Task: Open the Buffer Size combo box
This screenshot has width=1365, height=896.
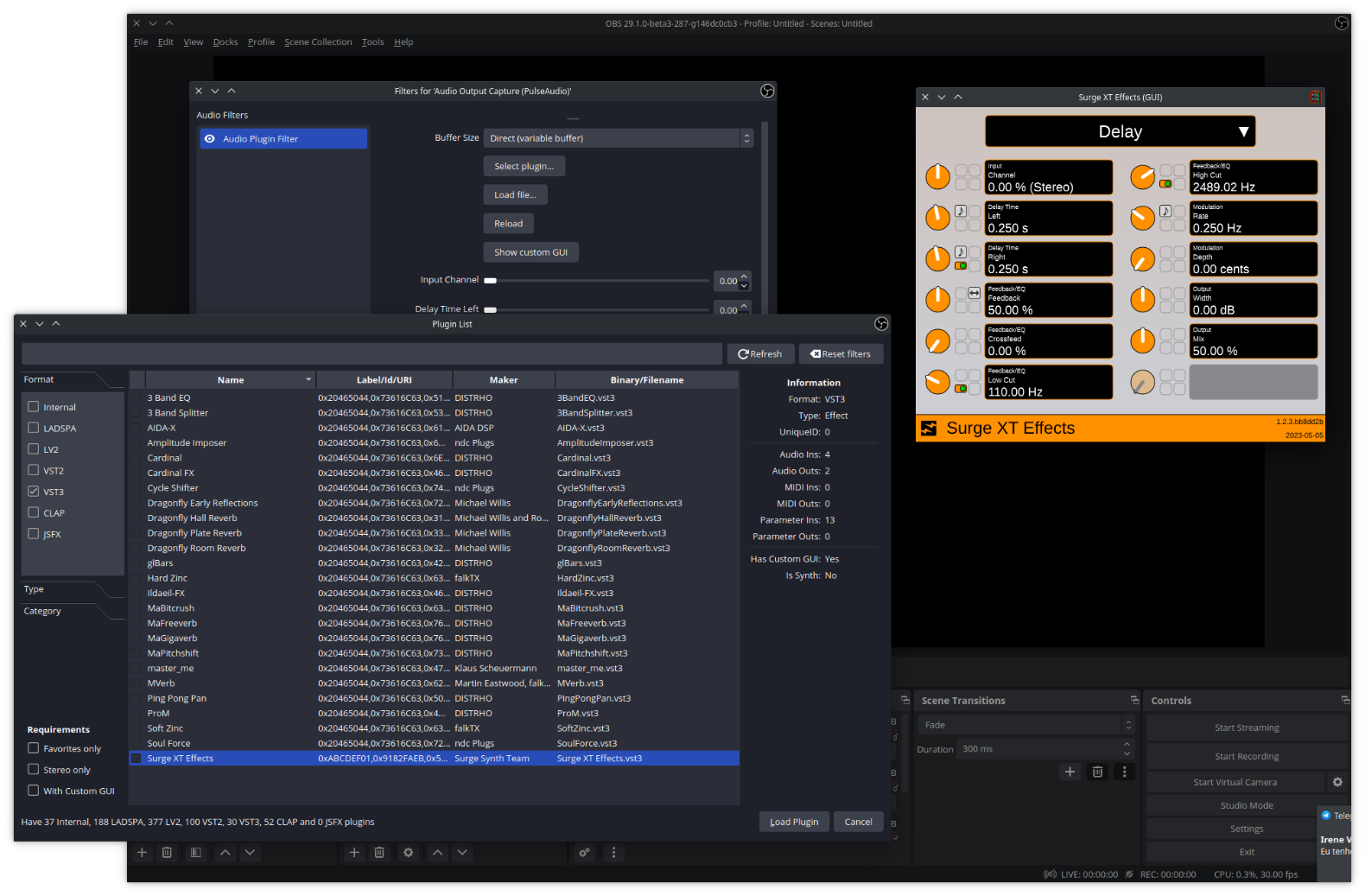Action: [619, 138]
